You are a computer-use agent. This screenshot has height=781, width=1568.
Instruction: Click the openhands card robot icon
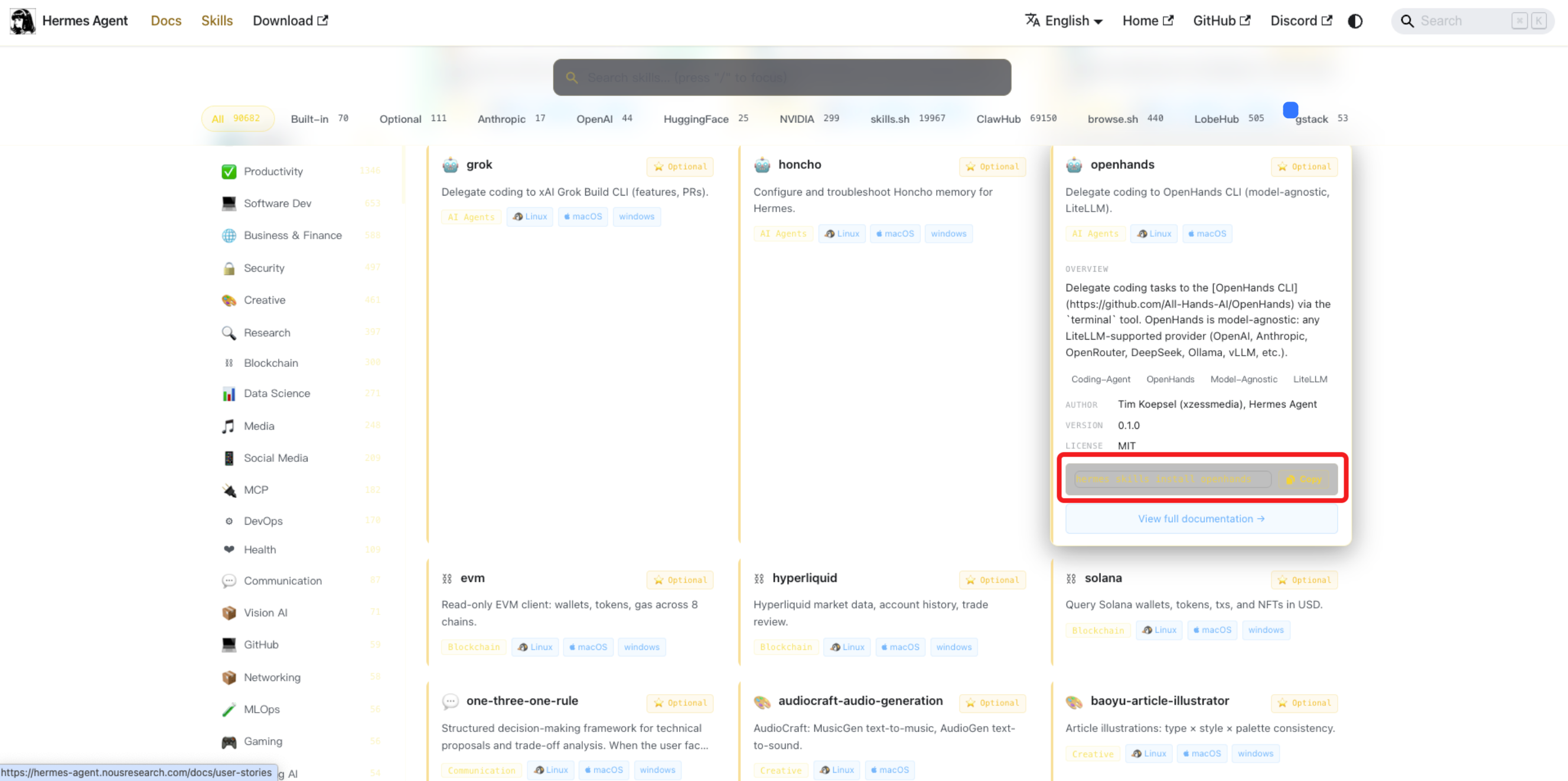pyautogui.click(x=1074, y=165)
